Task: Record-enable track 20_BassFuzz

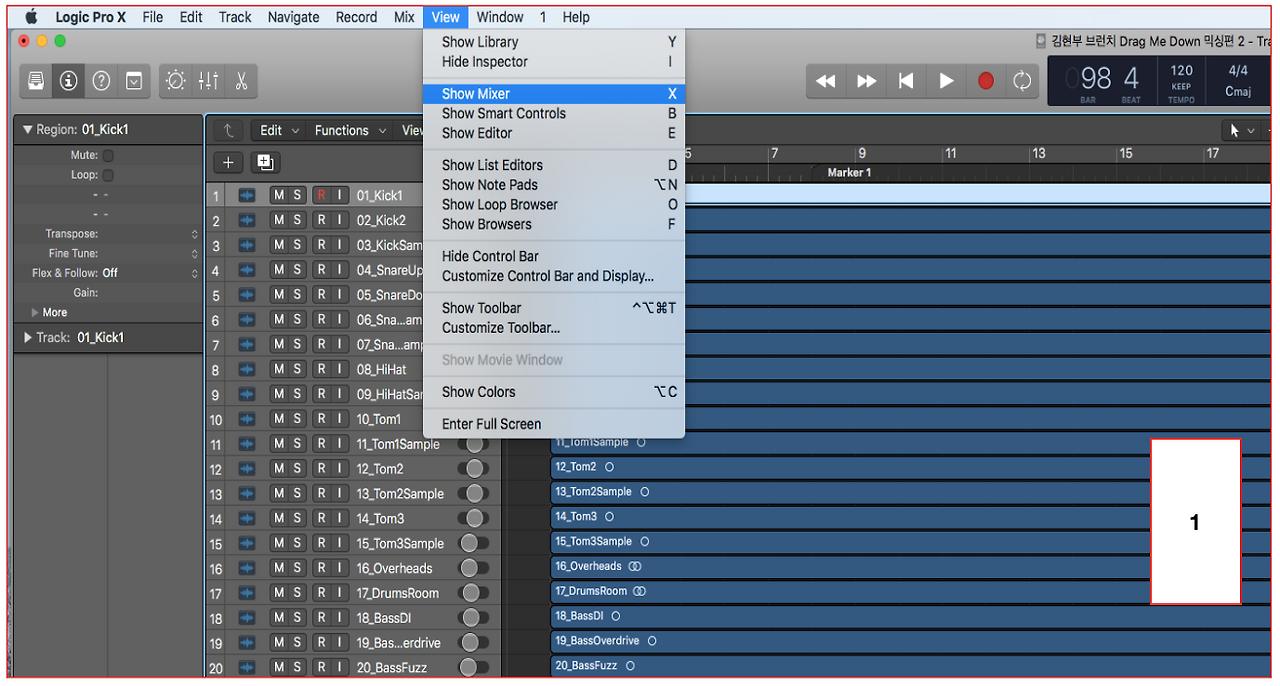Action: click(322, 667)
